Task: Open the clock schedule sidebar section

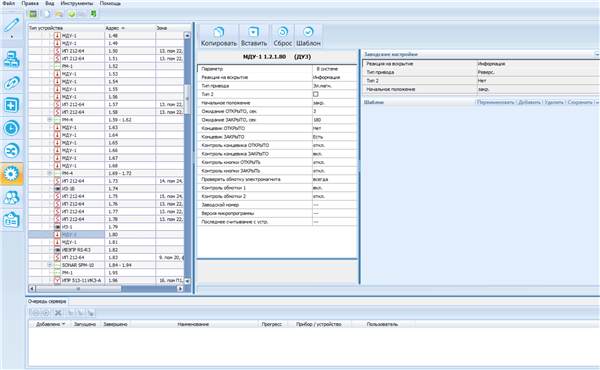Action: click(11, 128)
